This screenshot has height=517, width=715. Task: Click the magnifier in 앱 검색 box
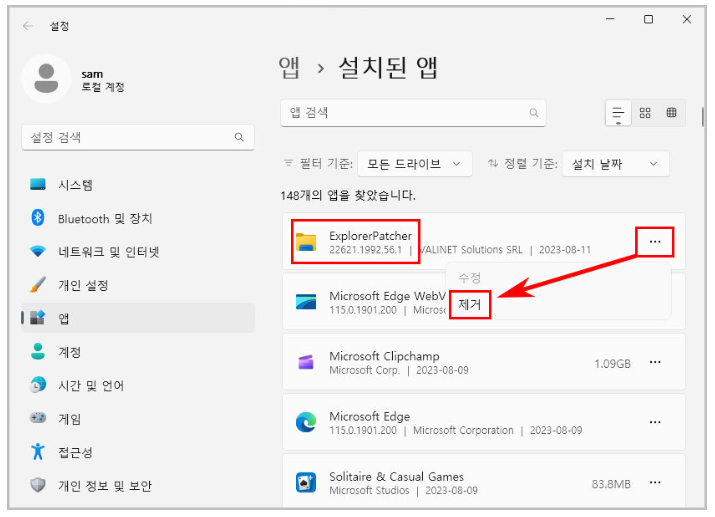coord(534,113)
